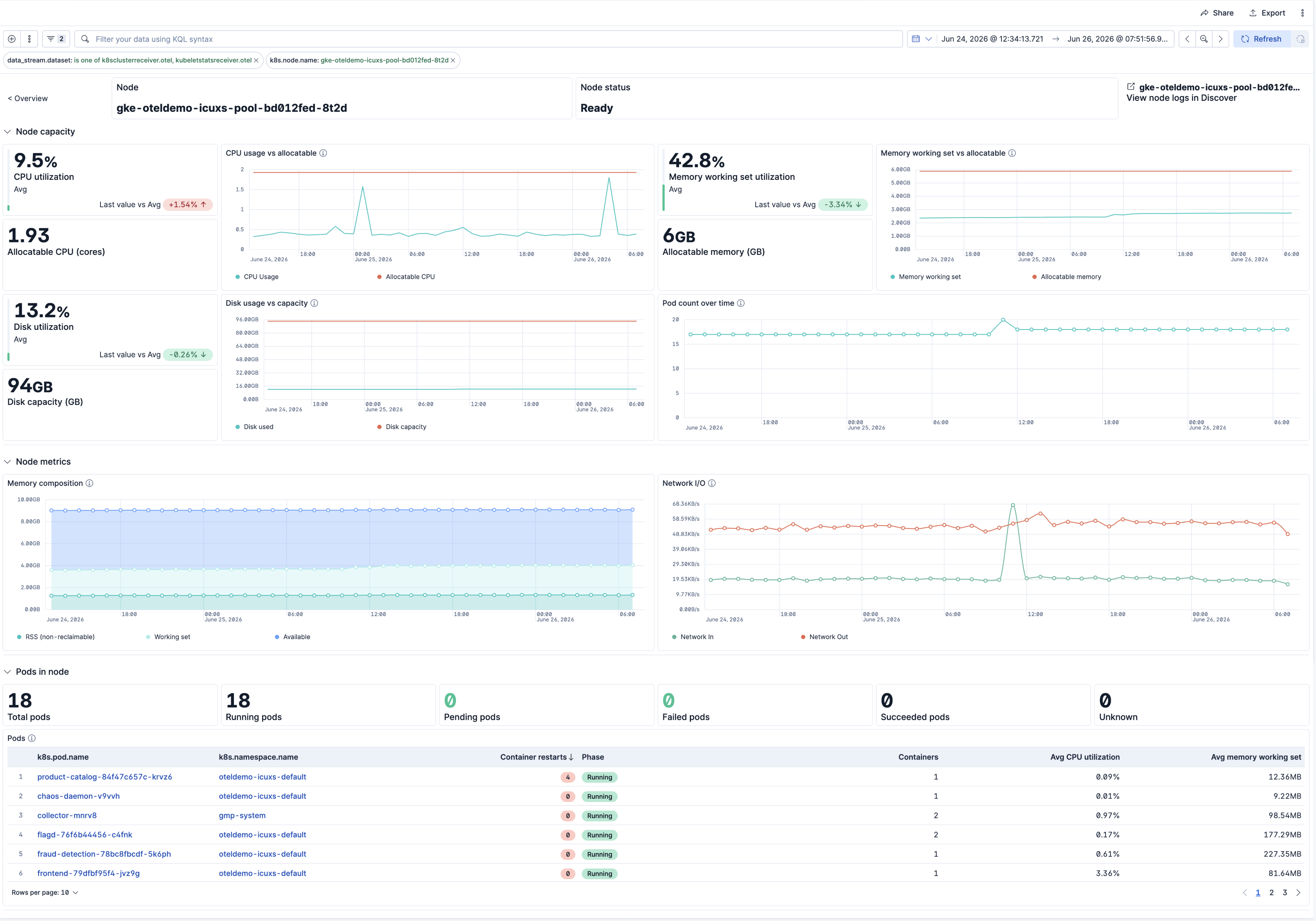Open Rows per page dropdown
Viewport: 1316px width, 921px height.
(45, 892)
